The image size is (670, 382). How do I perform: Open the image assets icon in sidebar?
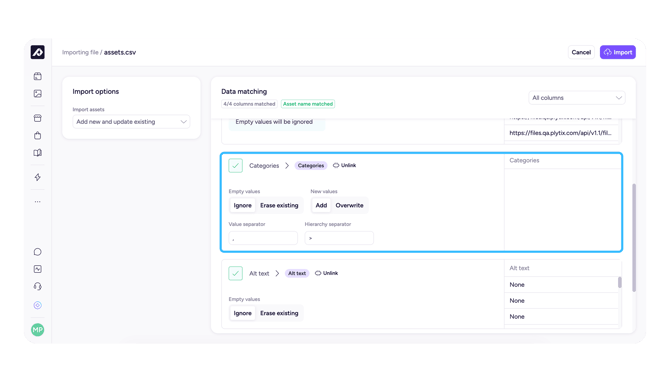[x=38, y=94]
